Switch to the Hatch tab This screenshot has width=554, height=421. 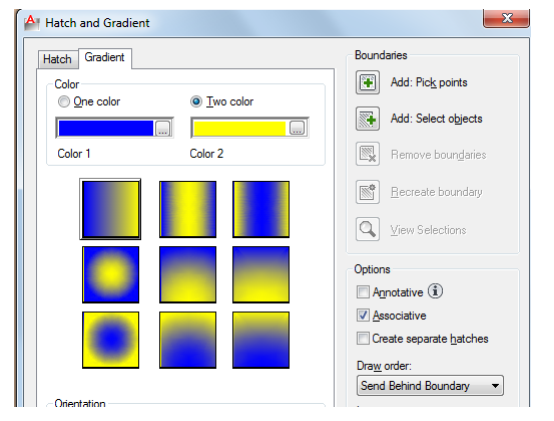click(58, 59)
